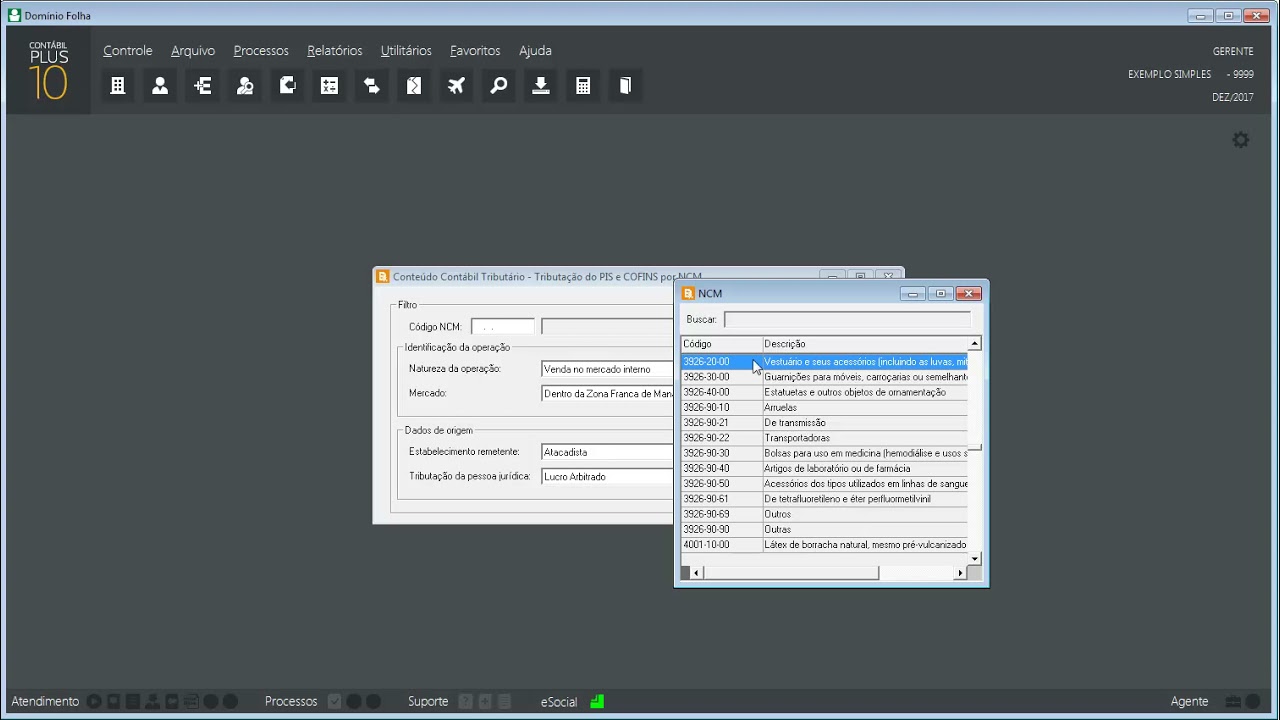The width and height of the screenshot is (1280, 720).
Task: Click the torn document rescission icon
Action: 414,86
